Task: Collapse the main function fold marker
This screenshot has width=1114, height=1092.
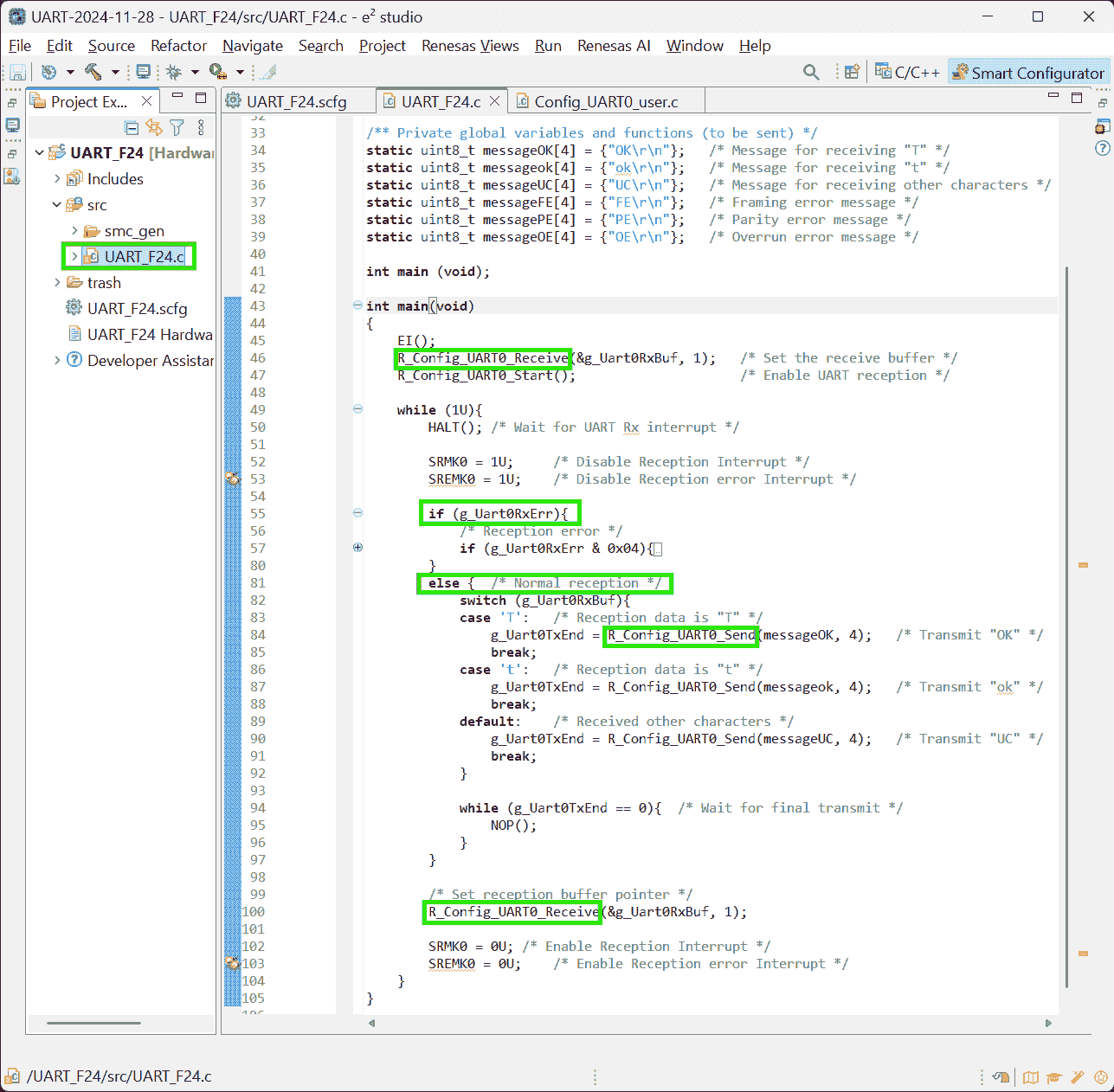Action: pyautogui.click(x=357, y=305)
